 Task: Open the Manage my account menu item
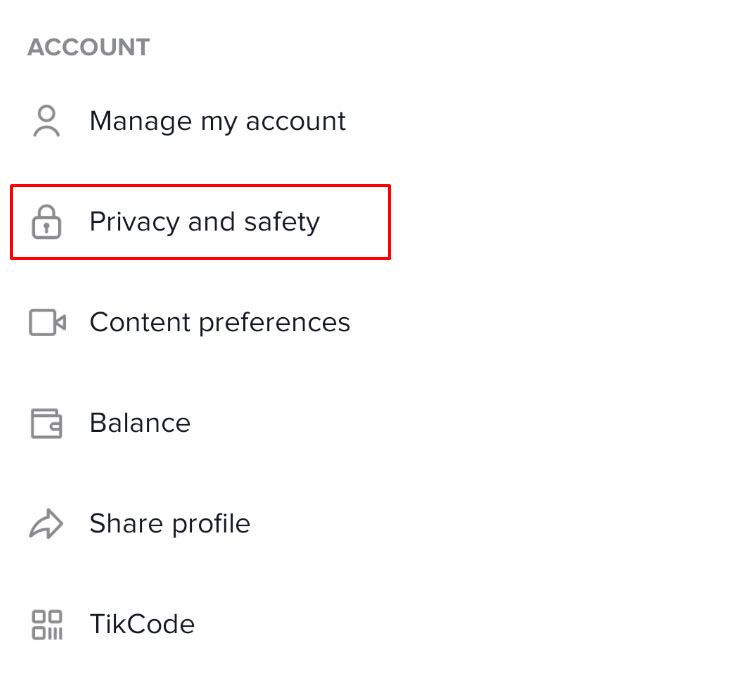tap(217, 121)
